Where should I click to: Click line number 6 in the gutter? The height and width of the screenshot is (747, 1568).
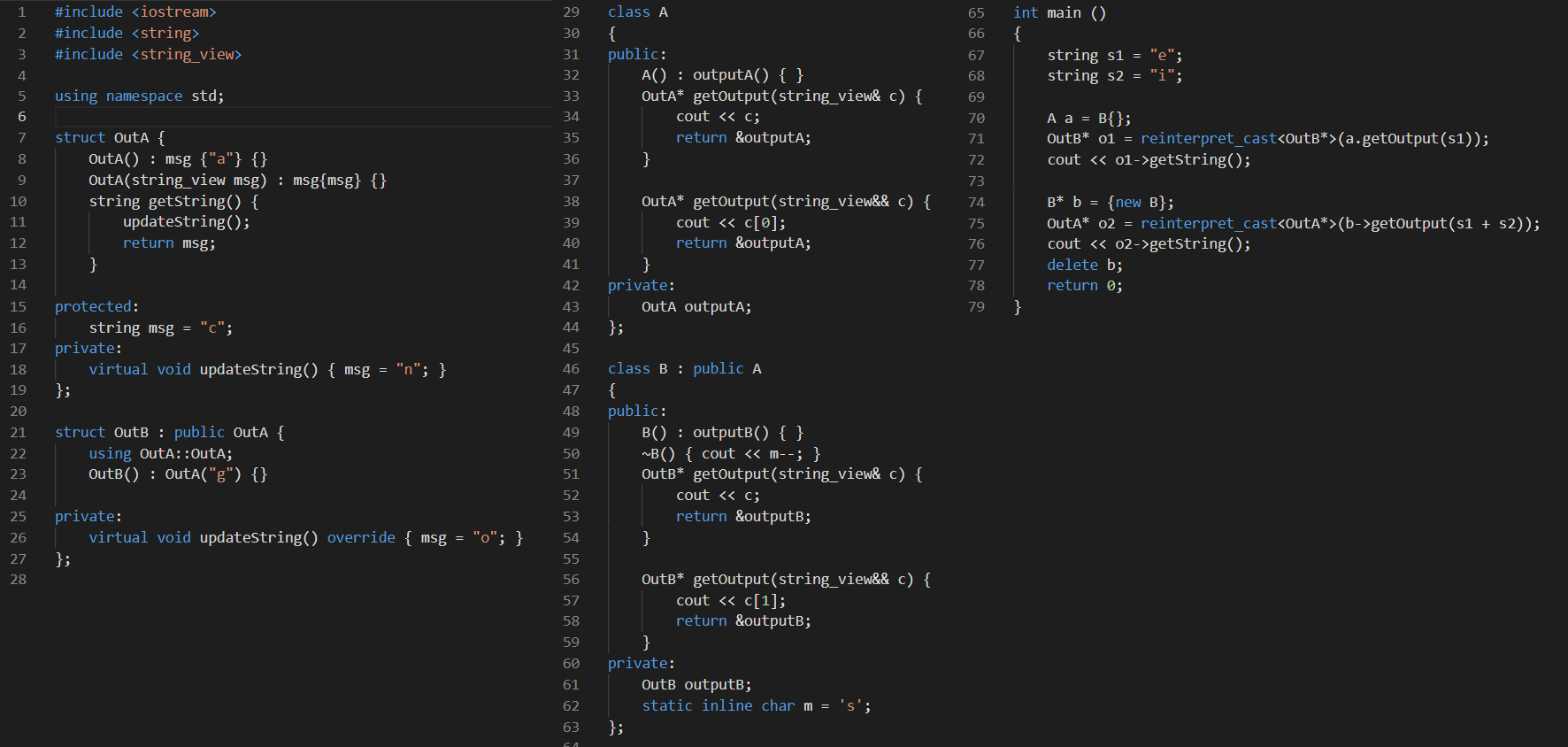21,117
